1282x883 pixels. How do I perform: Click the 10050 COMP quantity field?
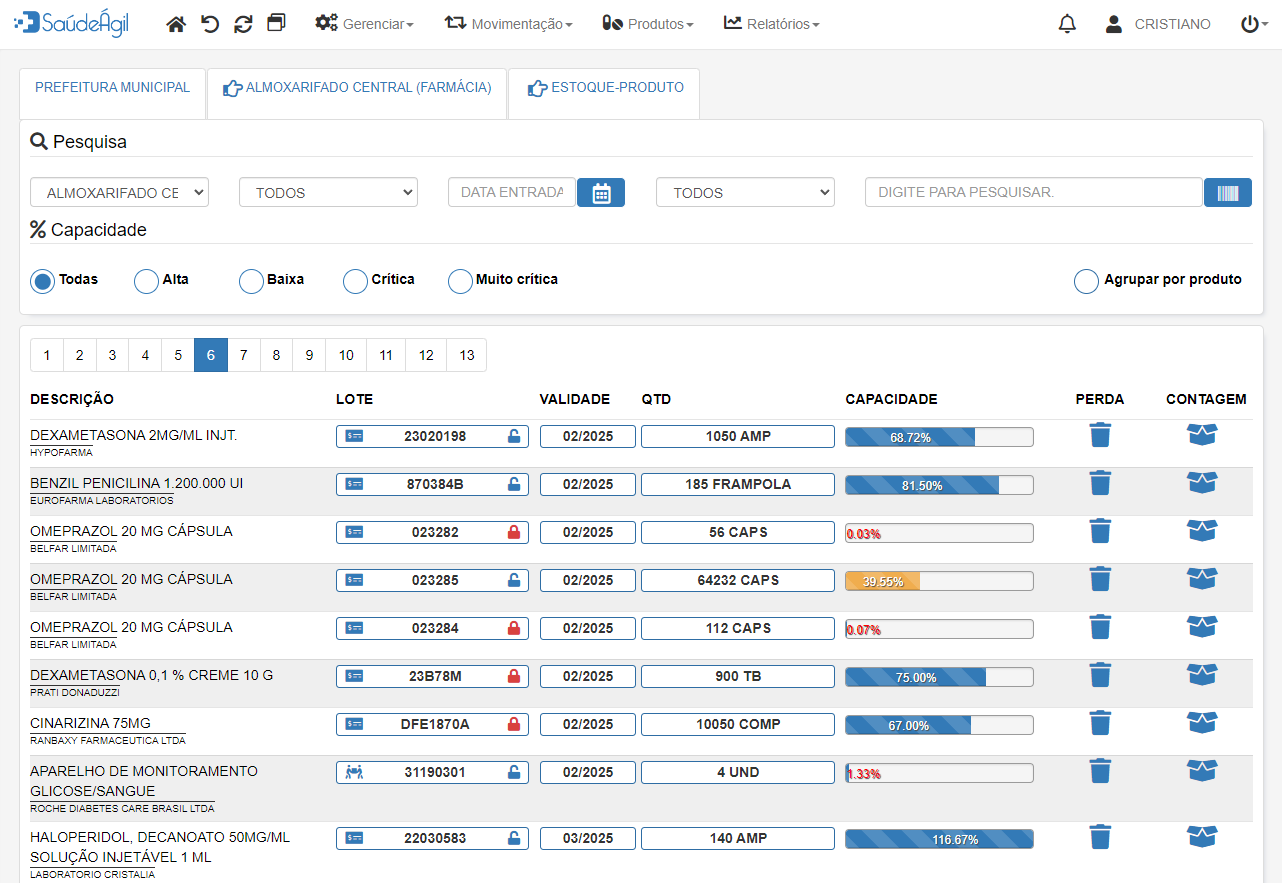pos(738,724)
